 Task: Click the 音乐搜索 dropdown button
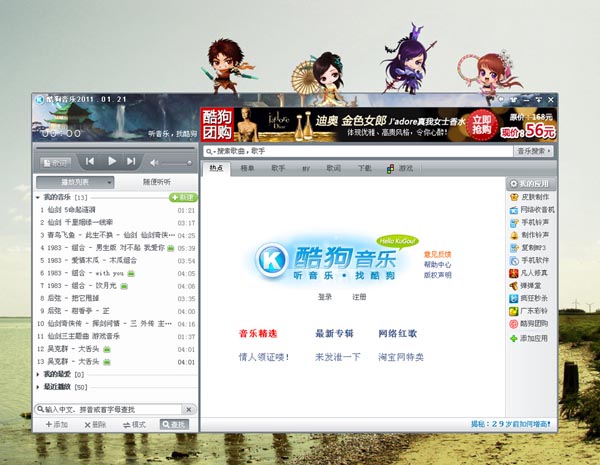click(534, 152)
